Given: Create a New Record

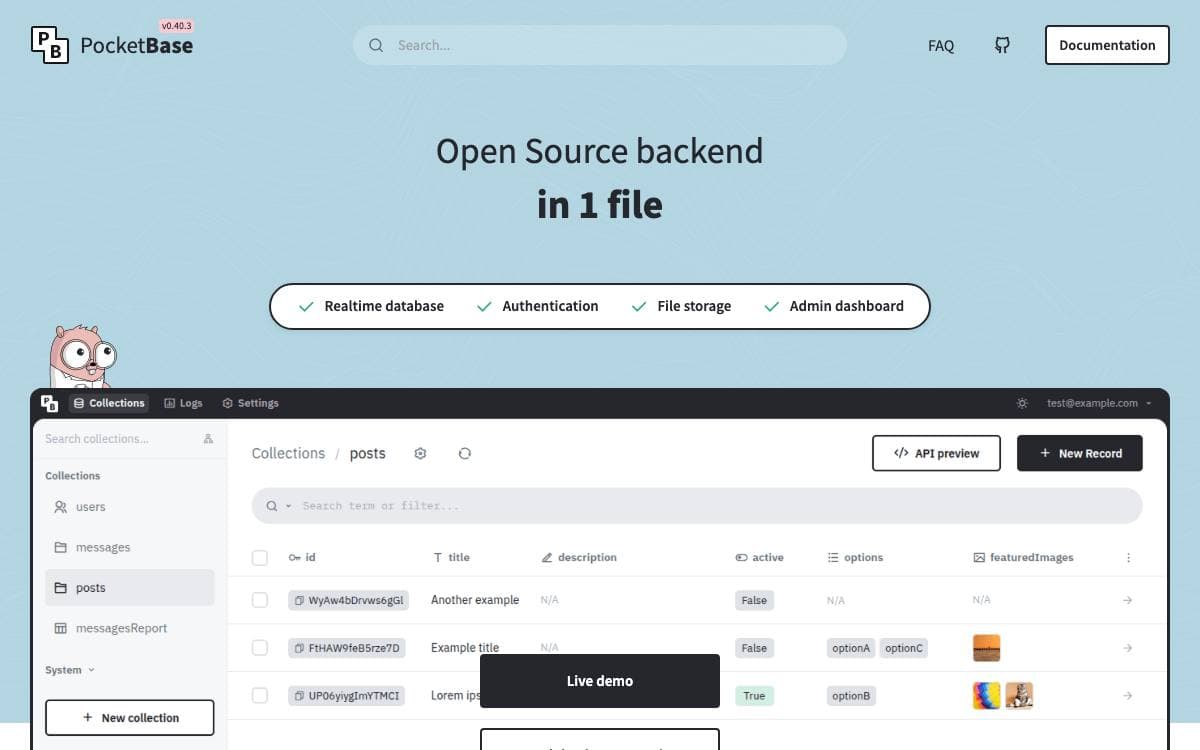Looking at the screenshot, I should 1080,453.
